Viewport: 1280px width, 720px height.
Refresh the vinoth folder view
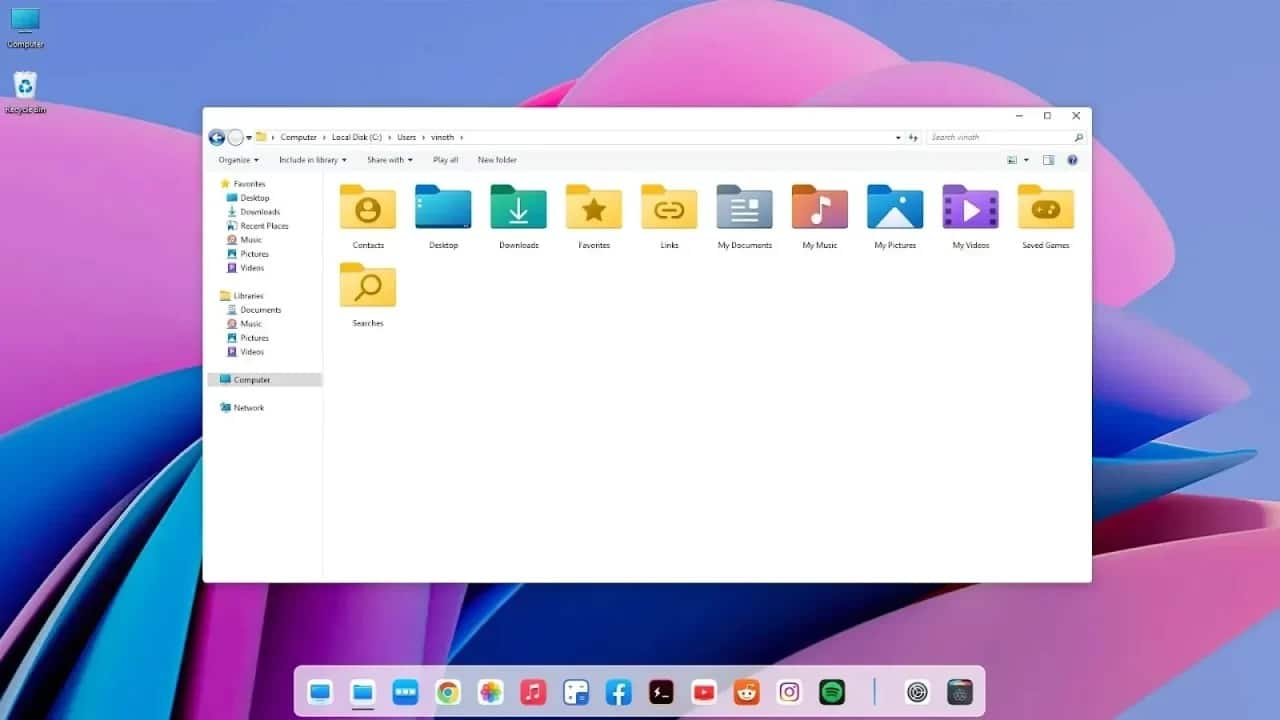pyautogui.click(x=913, y=138)
